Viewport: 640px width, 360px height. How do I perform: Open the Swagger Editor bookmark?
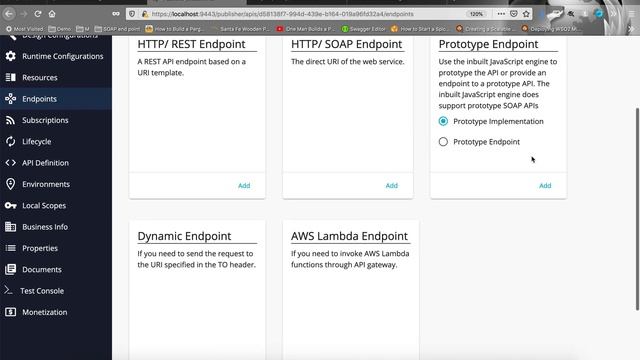pyautogui.click(x=363, y=29)
